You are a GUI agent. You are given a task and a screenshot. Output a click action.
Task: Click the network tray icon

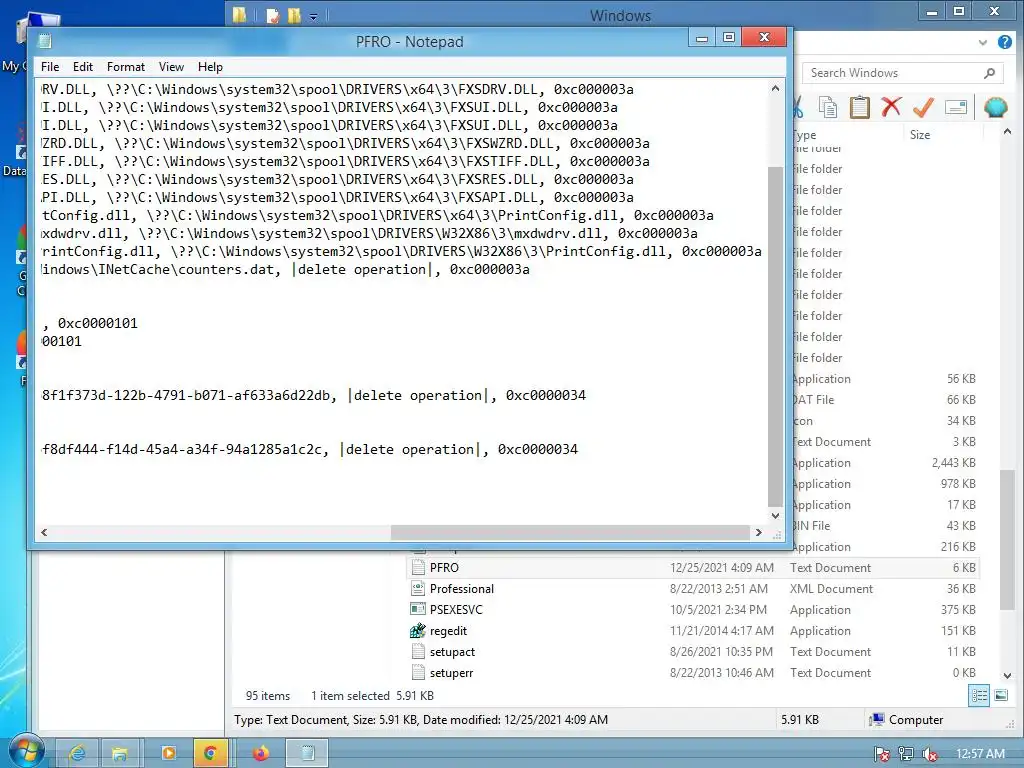[x=906, y=754]
